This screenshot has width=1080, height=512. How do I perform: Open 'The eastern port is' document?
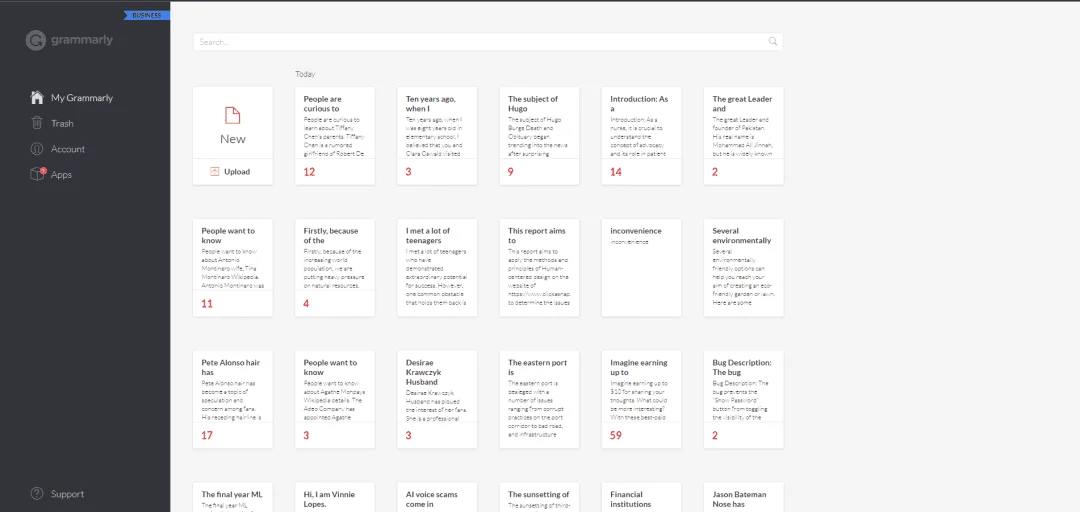click(539, 400)
